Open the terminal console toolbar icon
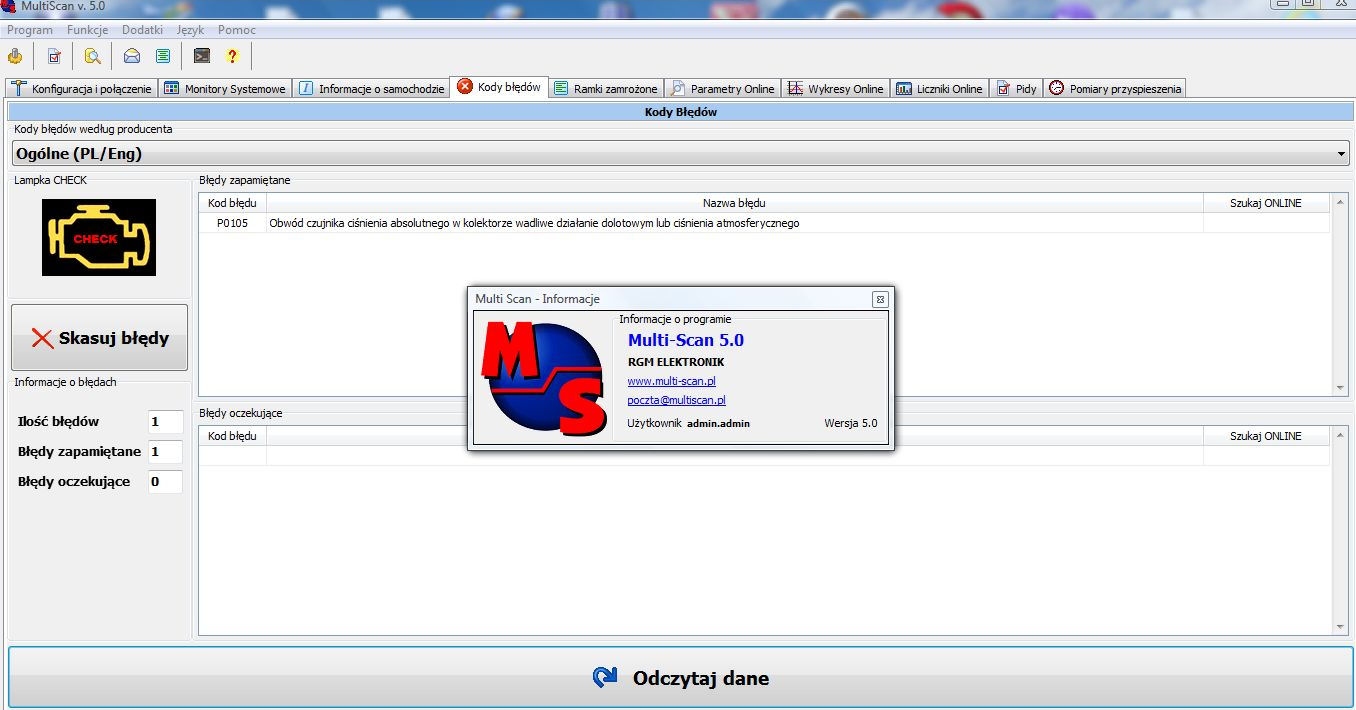1356x710 pixels. coord(202,56)
